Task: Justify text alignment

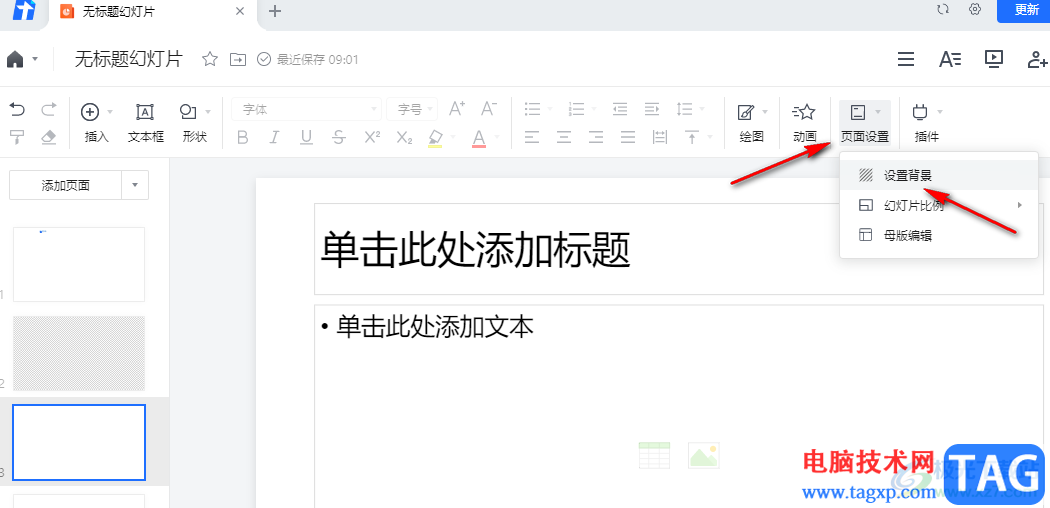Action: pos(628,138)
